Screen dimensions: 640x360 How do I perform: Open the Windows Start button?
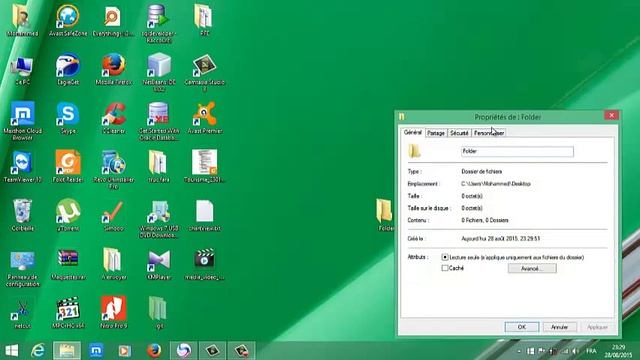(x=11, y=351)
